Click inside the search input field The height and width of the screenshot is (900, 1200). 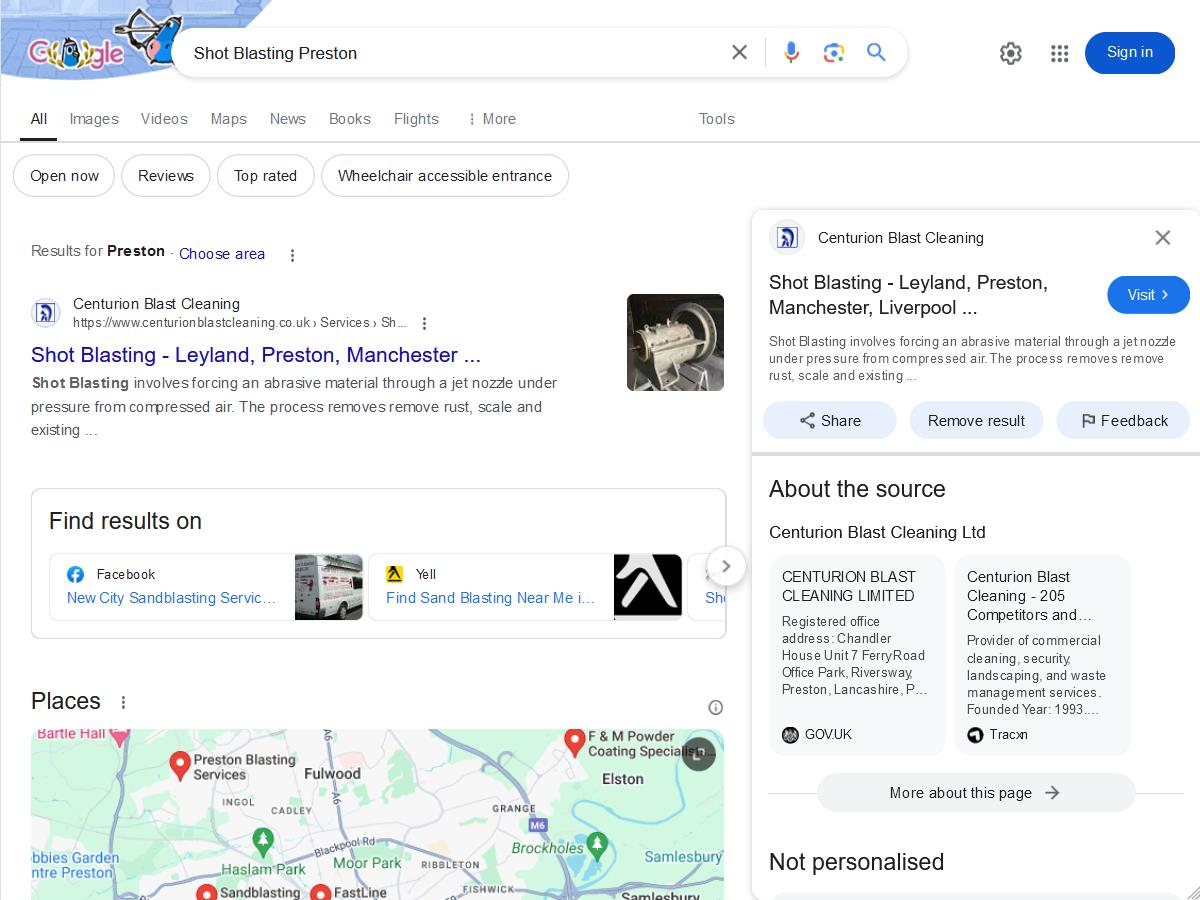pos(455,53)
